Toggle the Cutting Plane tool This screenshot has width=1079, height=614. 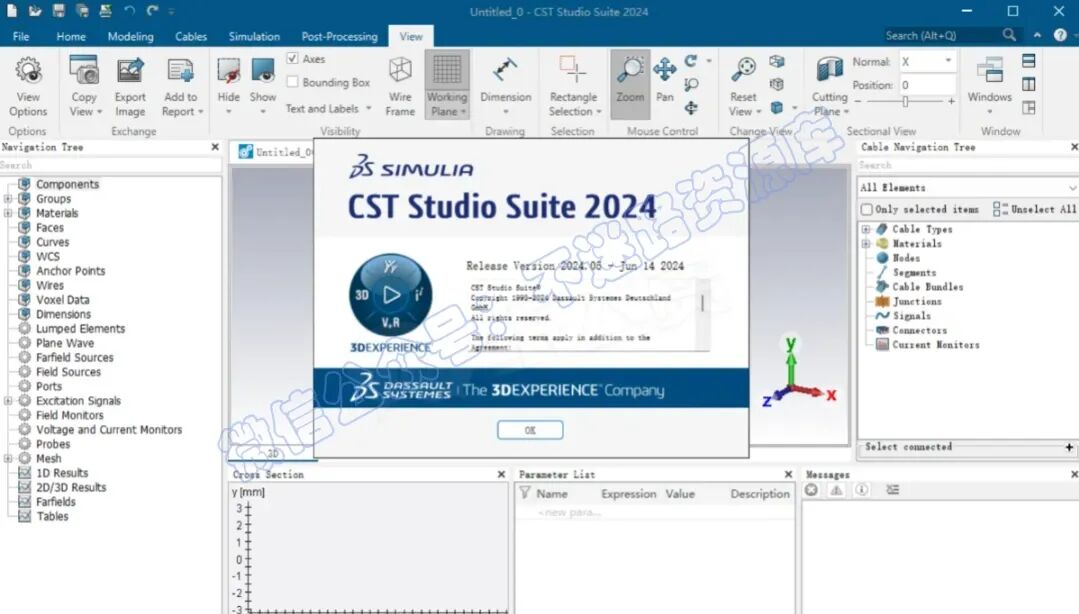point(829,86)
